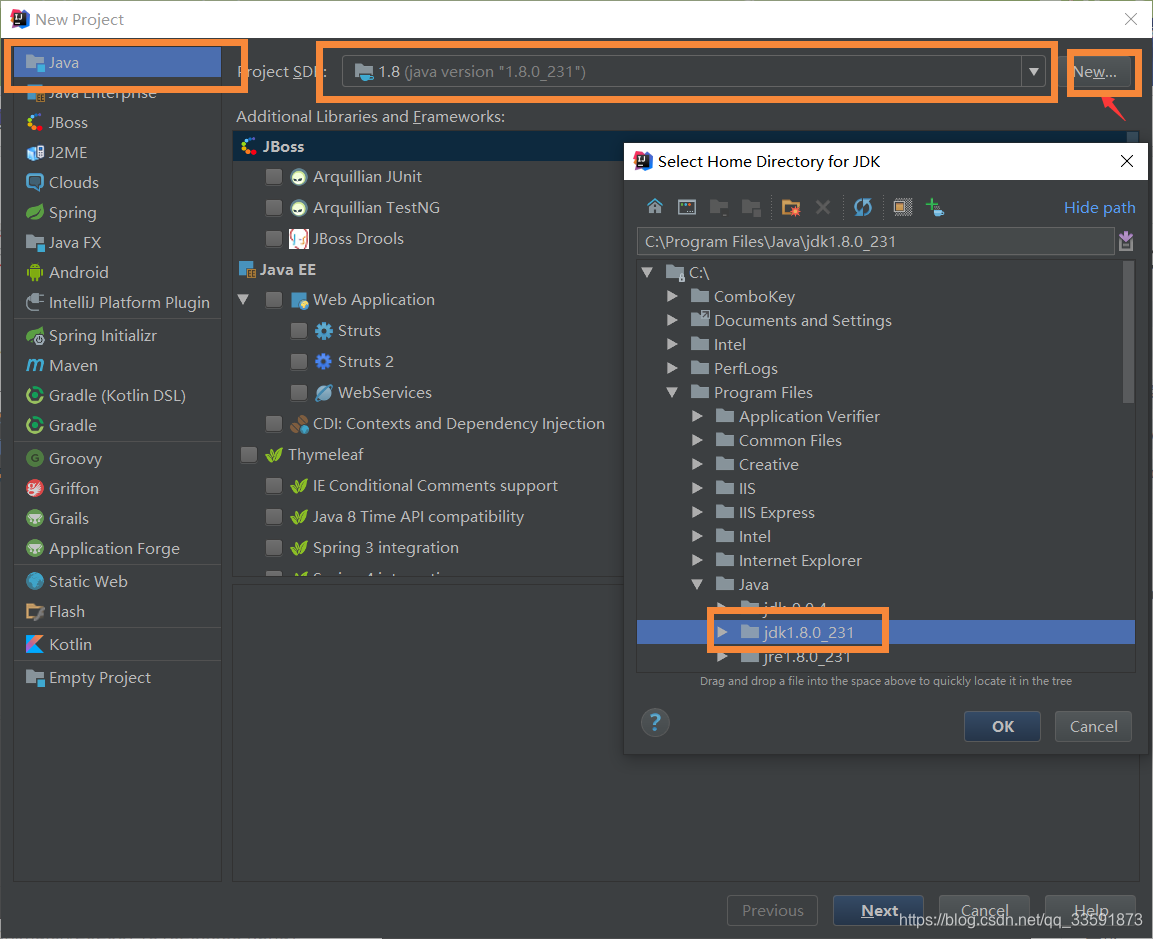Toggle Show hidden files and directories icon
1153x939 pixels.
click(902, 207)
